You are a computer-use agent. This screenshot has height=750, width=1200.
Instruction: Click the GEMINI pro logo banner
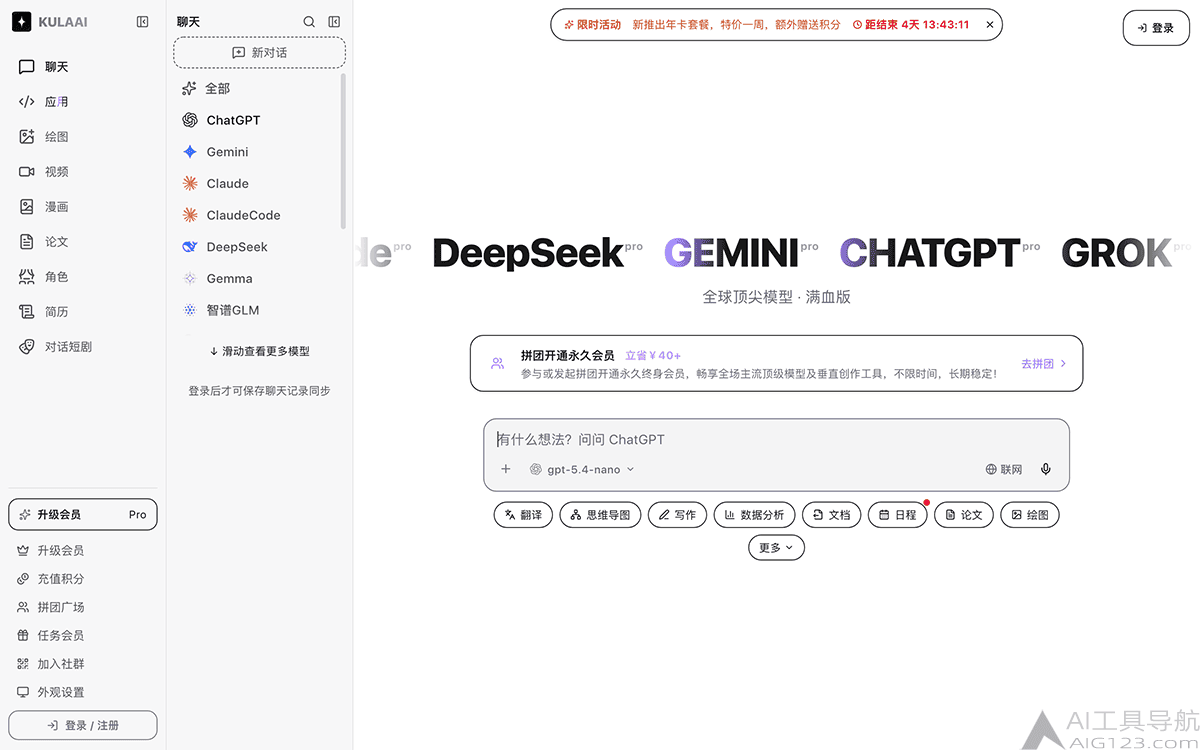coord(741,253)
